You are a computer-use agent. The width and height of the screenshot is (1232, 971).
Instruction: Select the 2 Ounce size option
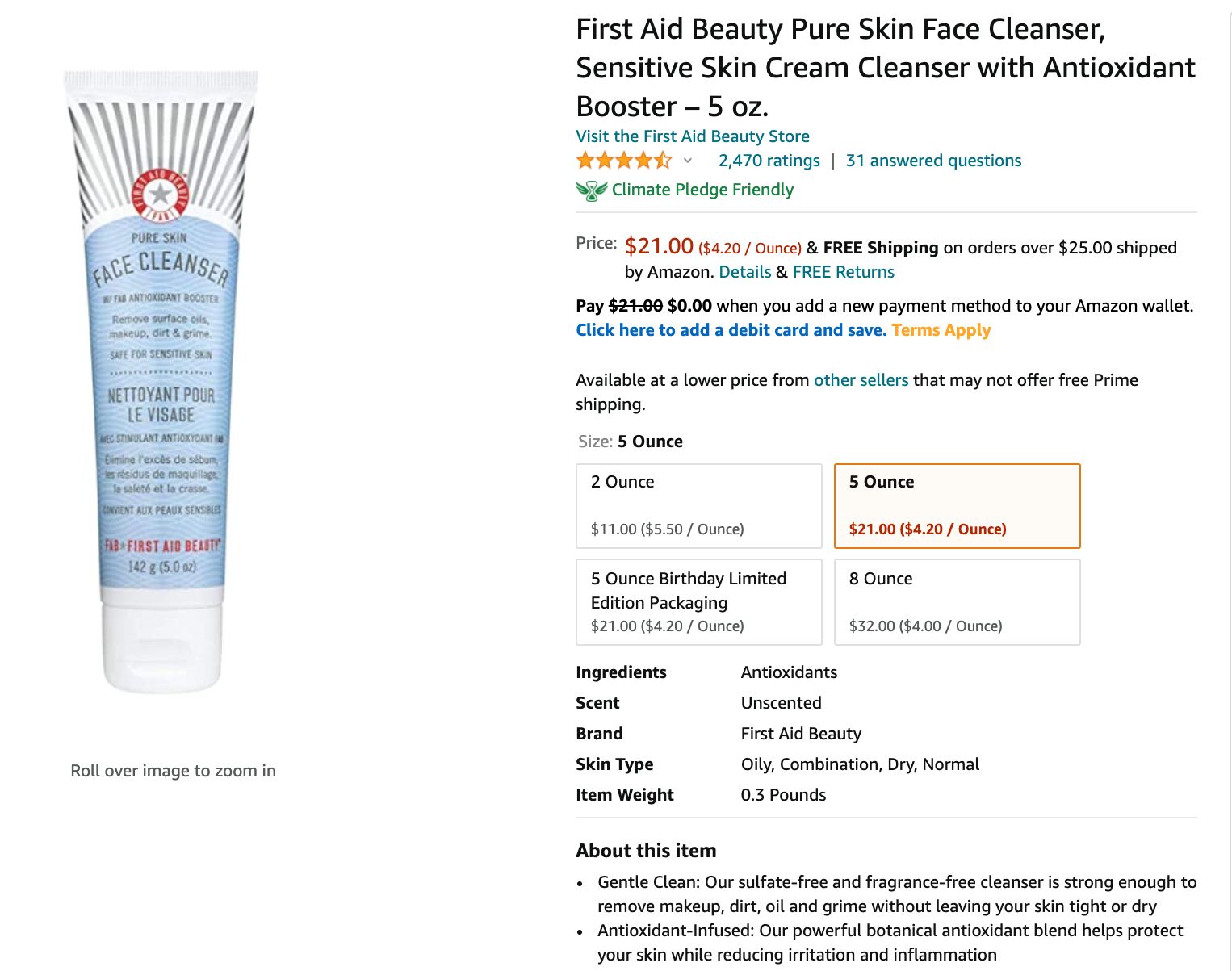pos(699,506)
